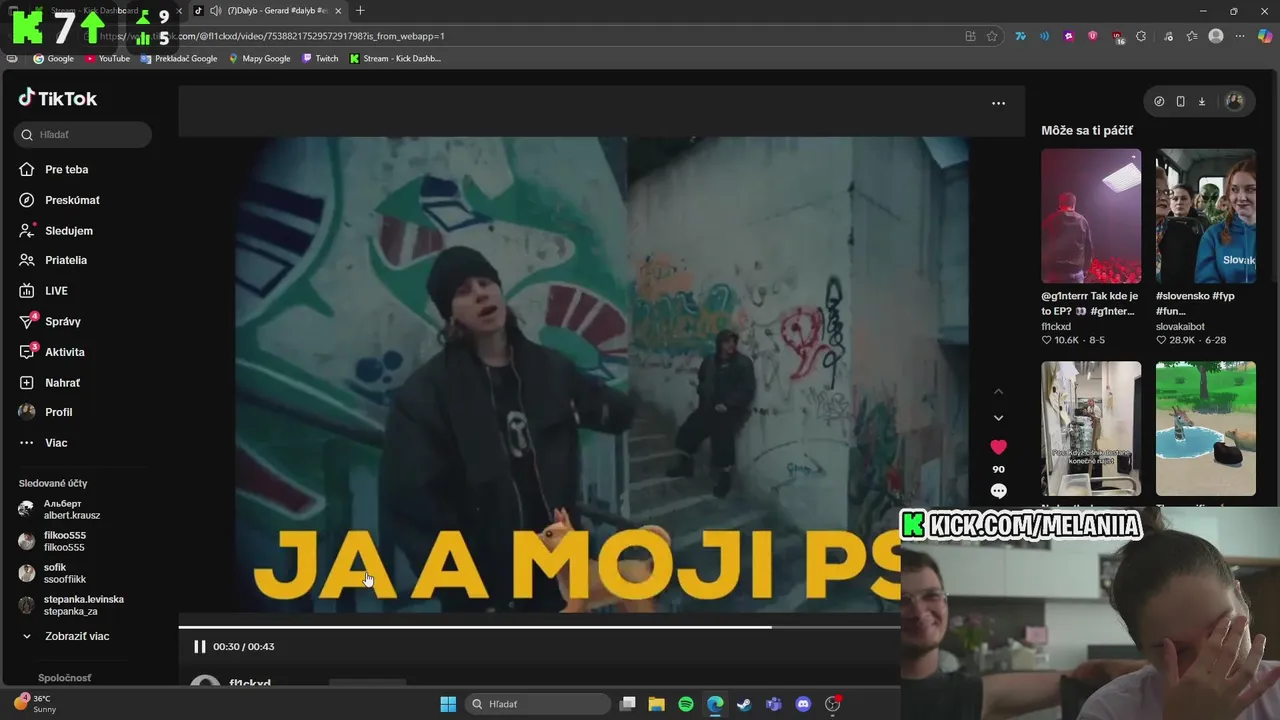Open the Copilot icon in Edge toolbar
This screenshot has width=1280, height=720.
point(1265,36)
